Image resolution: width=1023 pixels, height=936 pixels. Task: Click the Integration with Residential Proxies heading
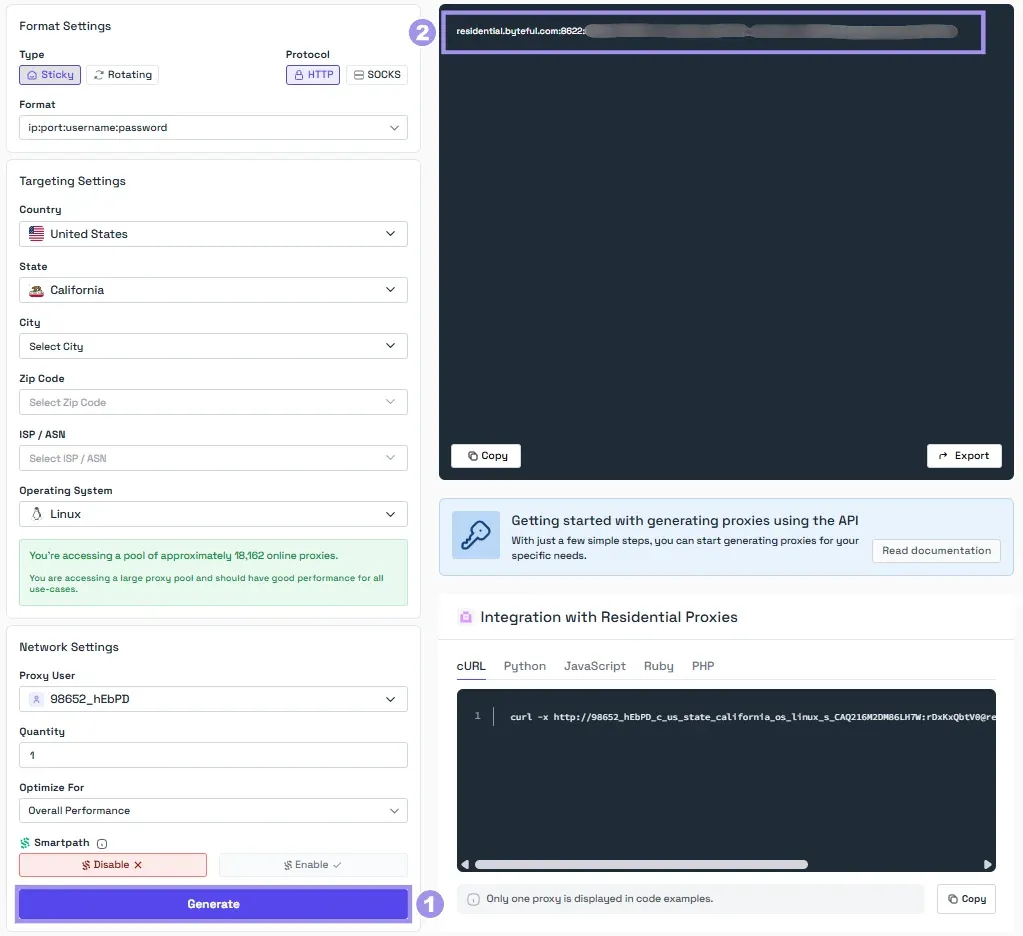click(x=609, y=617)
